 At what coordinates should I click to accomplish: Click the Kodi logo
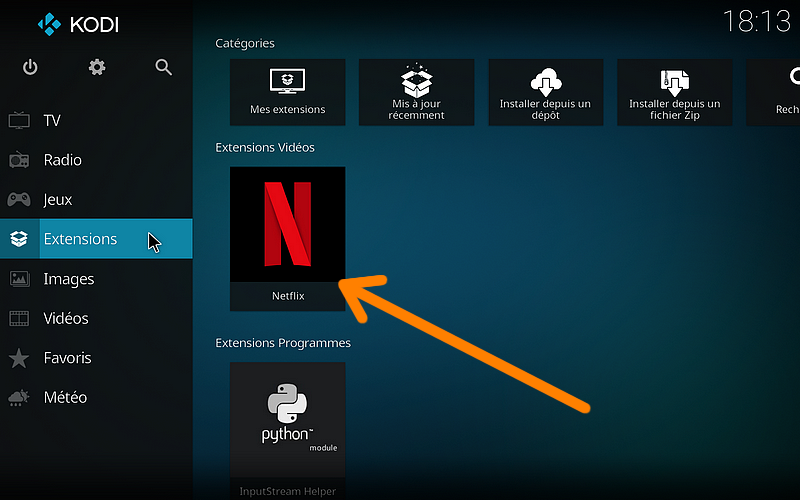[78, 24]
